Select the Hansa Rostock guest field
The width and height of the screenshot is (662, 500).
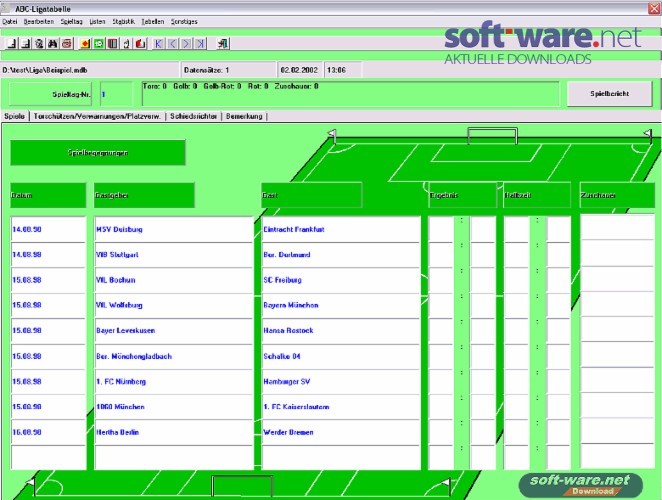click(x=341, y=331)
